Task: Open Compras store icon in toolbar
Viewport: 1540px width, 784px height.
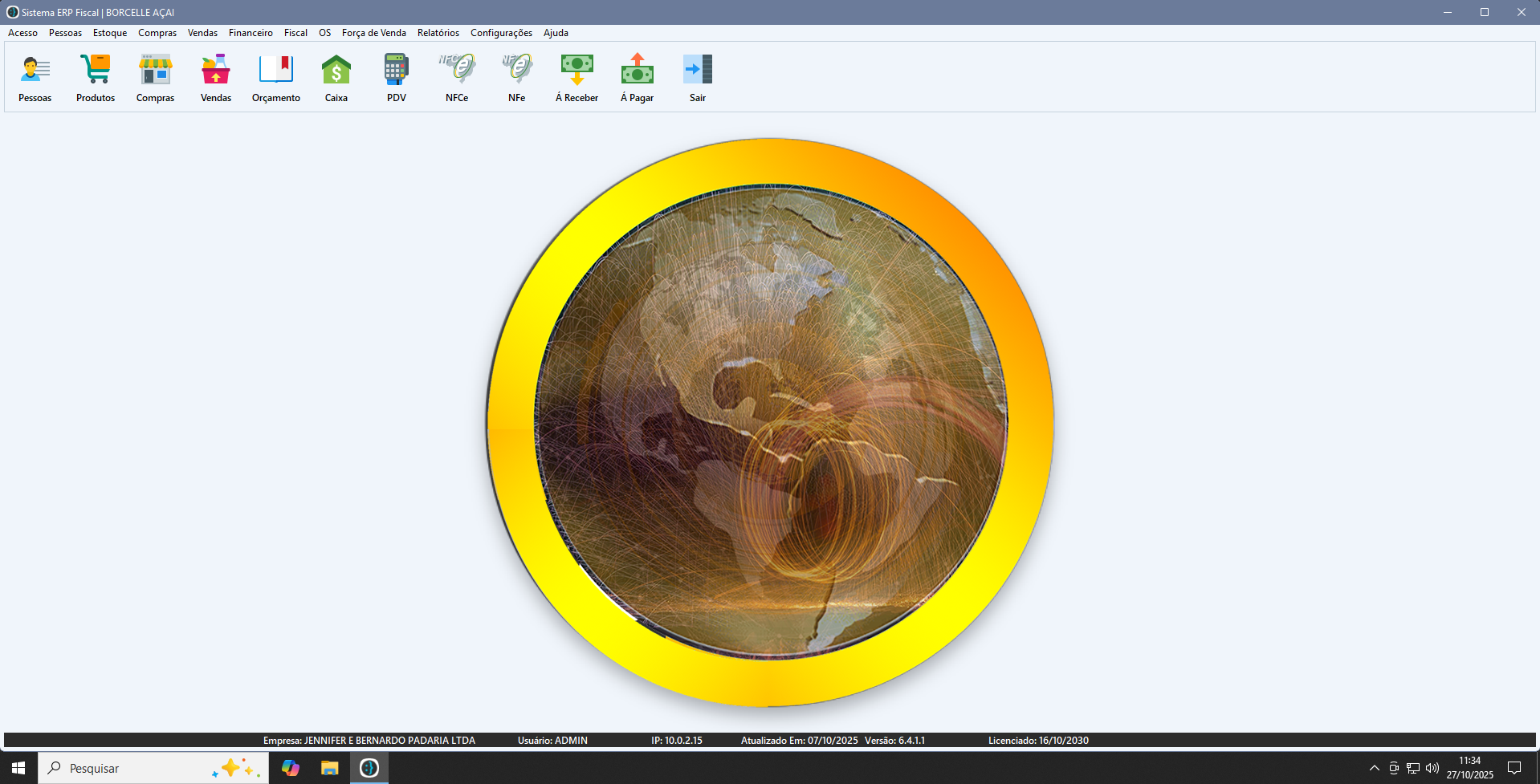Action: (x=155, y=70)
